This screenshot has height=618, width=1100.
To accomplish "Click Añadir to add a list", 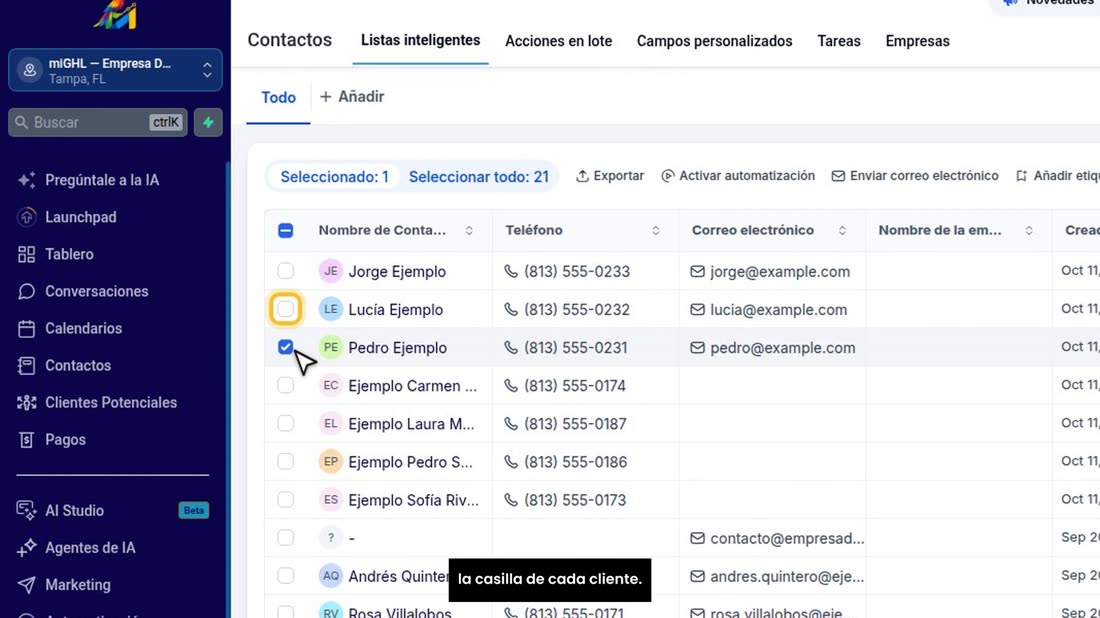I will (x=352, y=97).
